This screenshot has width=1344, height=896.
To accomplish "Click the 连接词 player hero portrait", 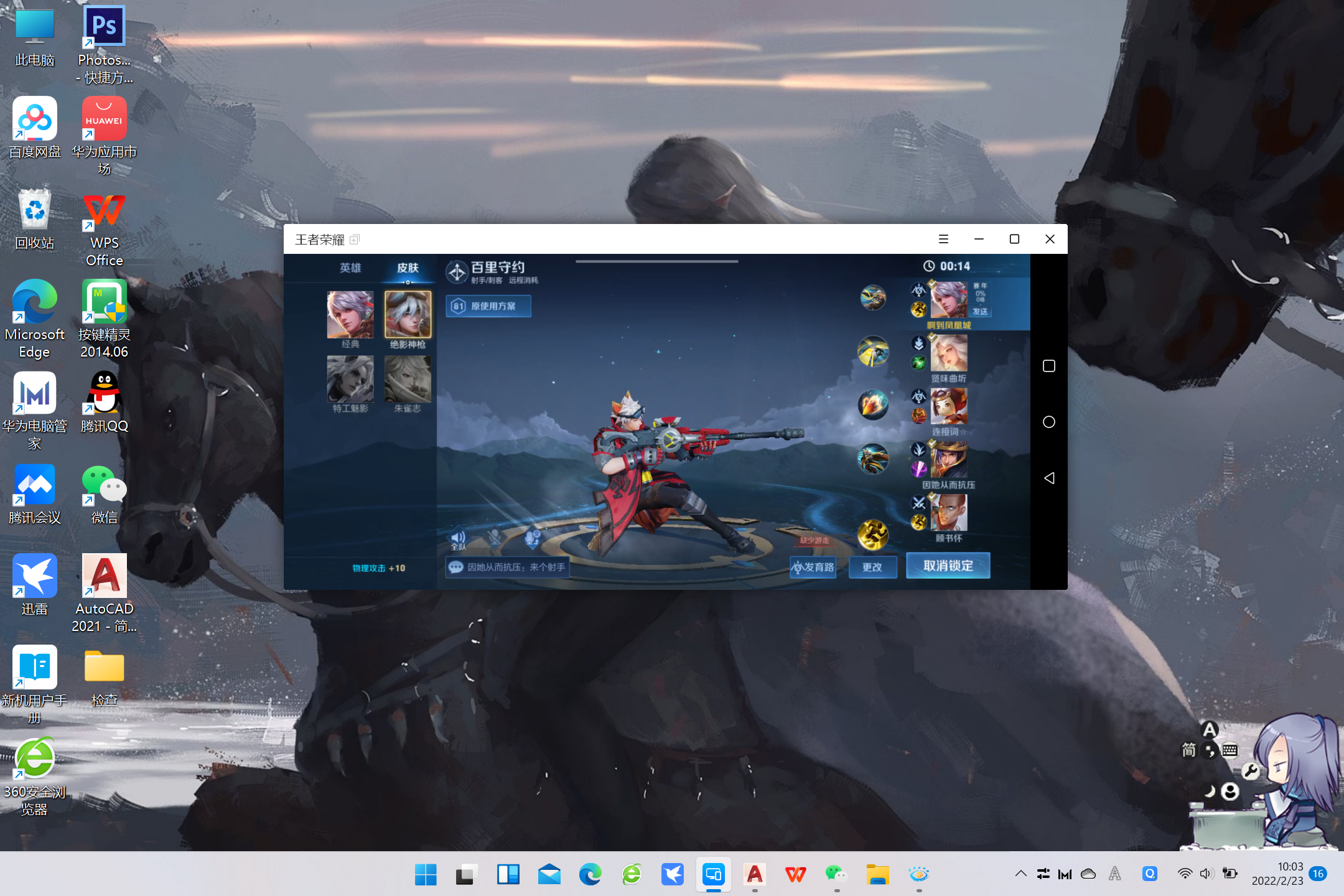I will 948,406.
